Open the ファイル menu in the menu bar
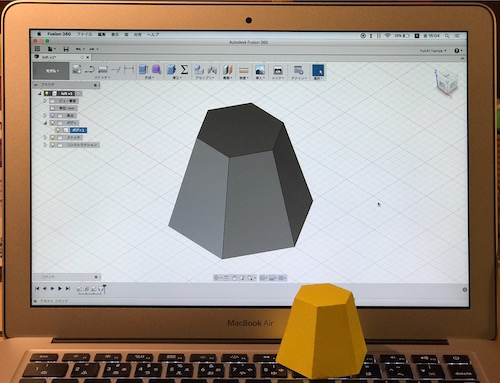Viewport: 500px width, 383px height. [84, 34]
